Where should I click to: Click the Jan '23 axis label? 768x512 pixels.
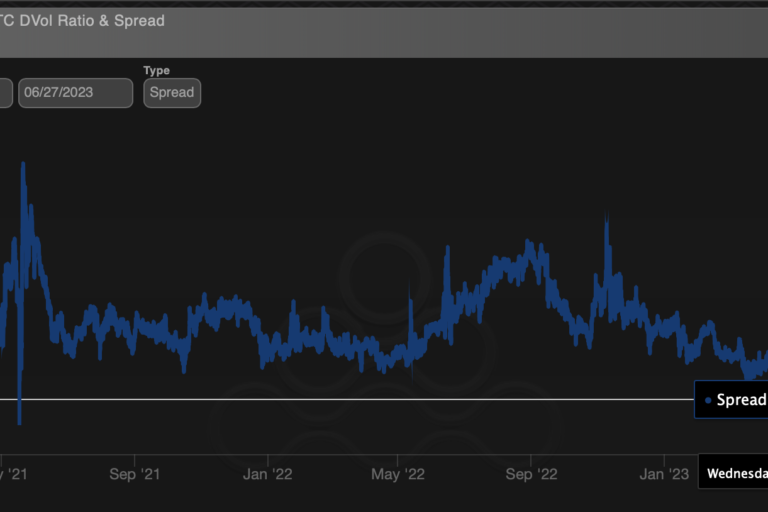(664, 474)
